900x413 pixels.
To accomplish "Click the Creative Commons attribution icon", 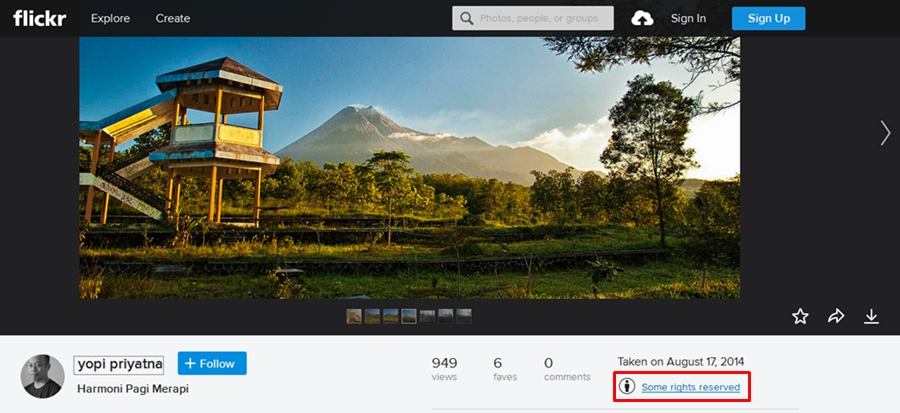I will (627, 386).
